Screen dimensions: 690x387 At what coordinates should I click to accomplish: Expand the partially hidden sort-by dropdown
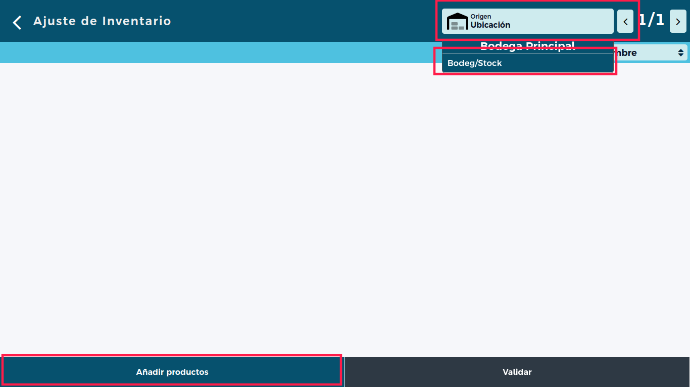pyautogui.click(x=650, y=53)
